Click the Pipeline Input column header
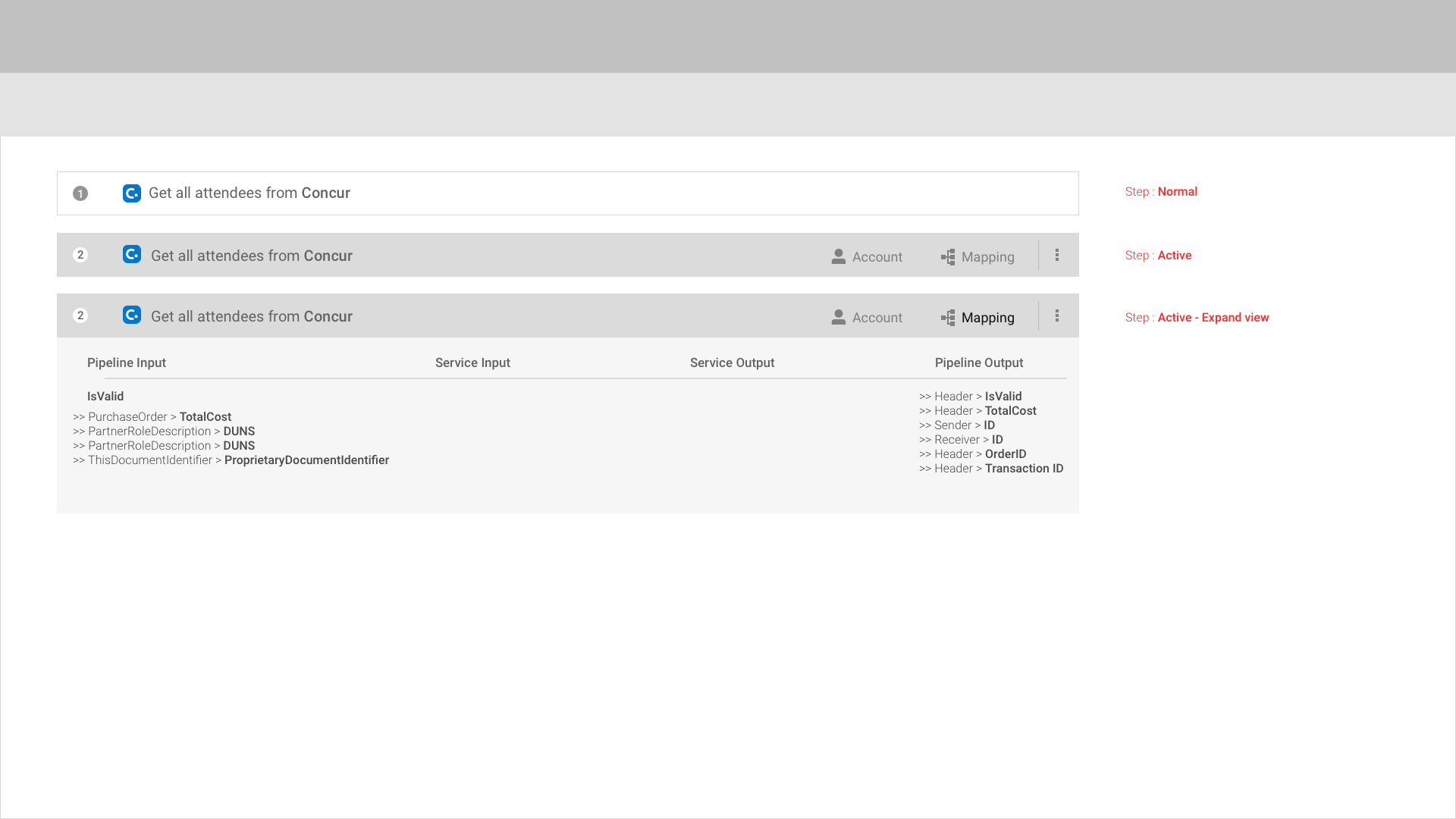This screenshot has width=1456, height=819. pos(127,362)
